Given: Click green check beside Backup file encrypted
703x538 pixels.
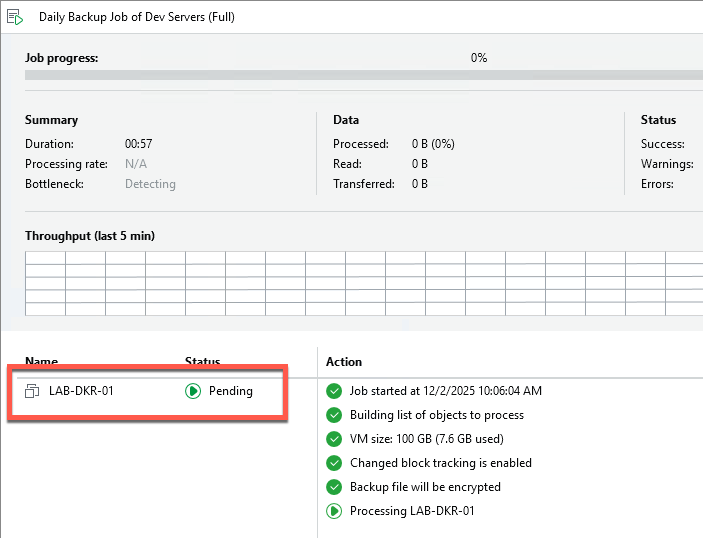Looking at the screenshot, I should [334, 487].
